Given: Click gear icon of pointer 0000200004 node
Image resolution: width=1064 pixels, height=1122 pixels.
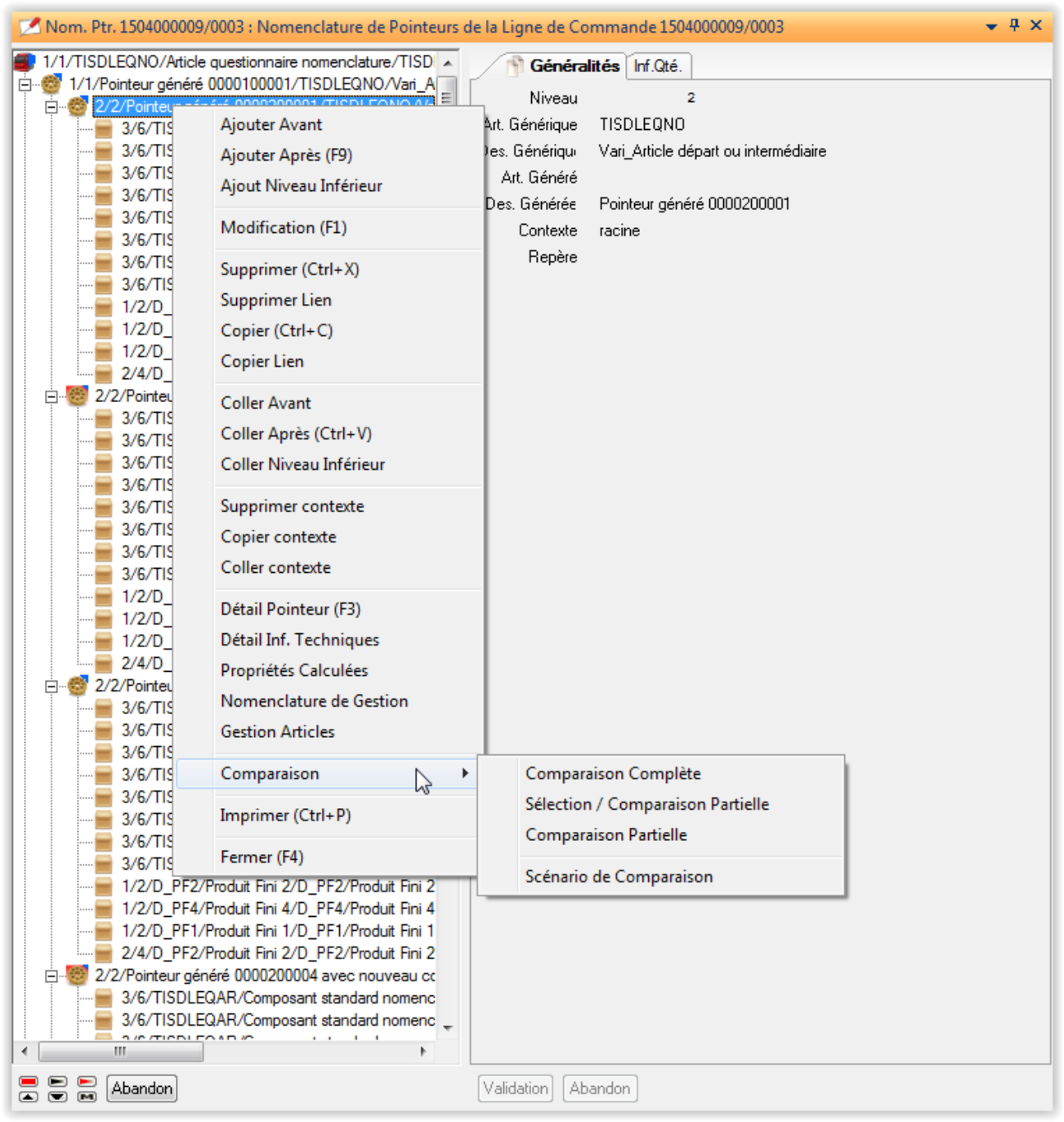Looking at the screenshot, I should (77, 976).
